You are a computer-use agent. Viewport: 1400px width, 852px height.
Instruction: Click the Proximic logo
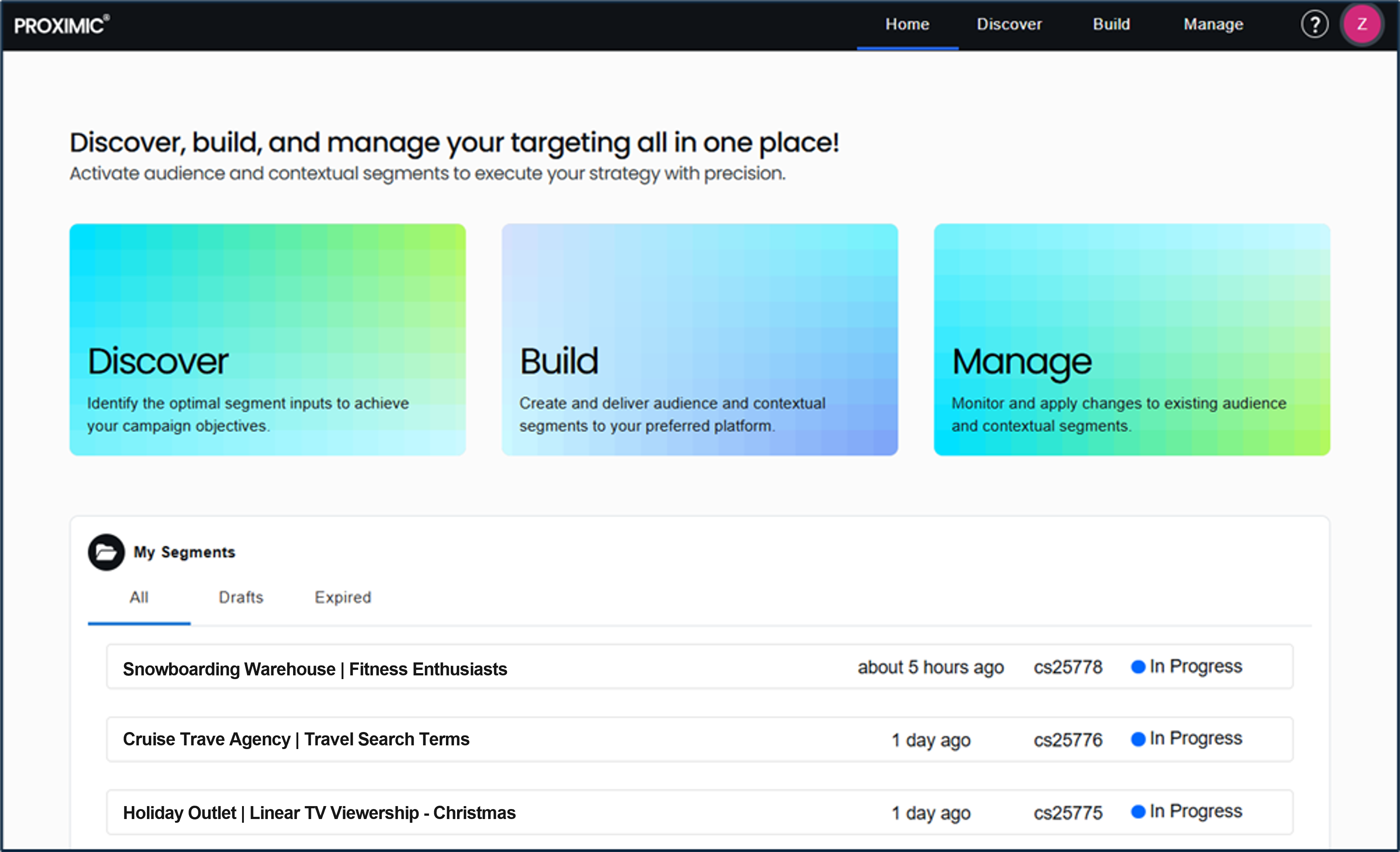pos(62,25)
